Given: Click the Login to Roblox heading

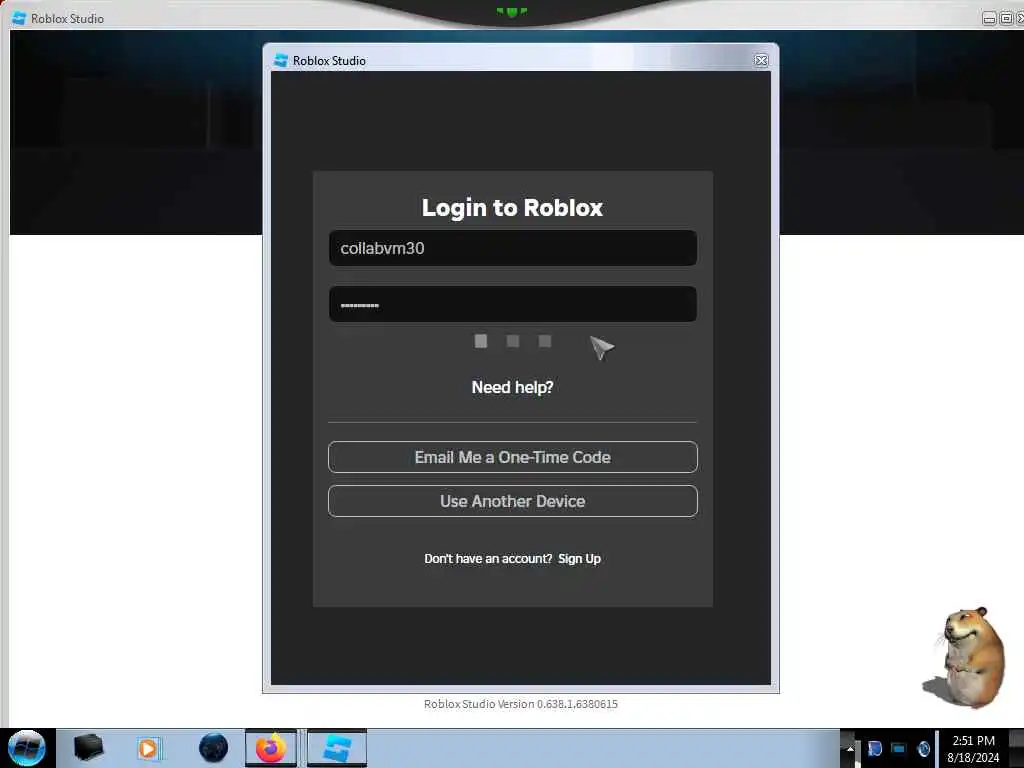Looking at the screenshot, I should (513, 208).
